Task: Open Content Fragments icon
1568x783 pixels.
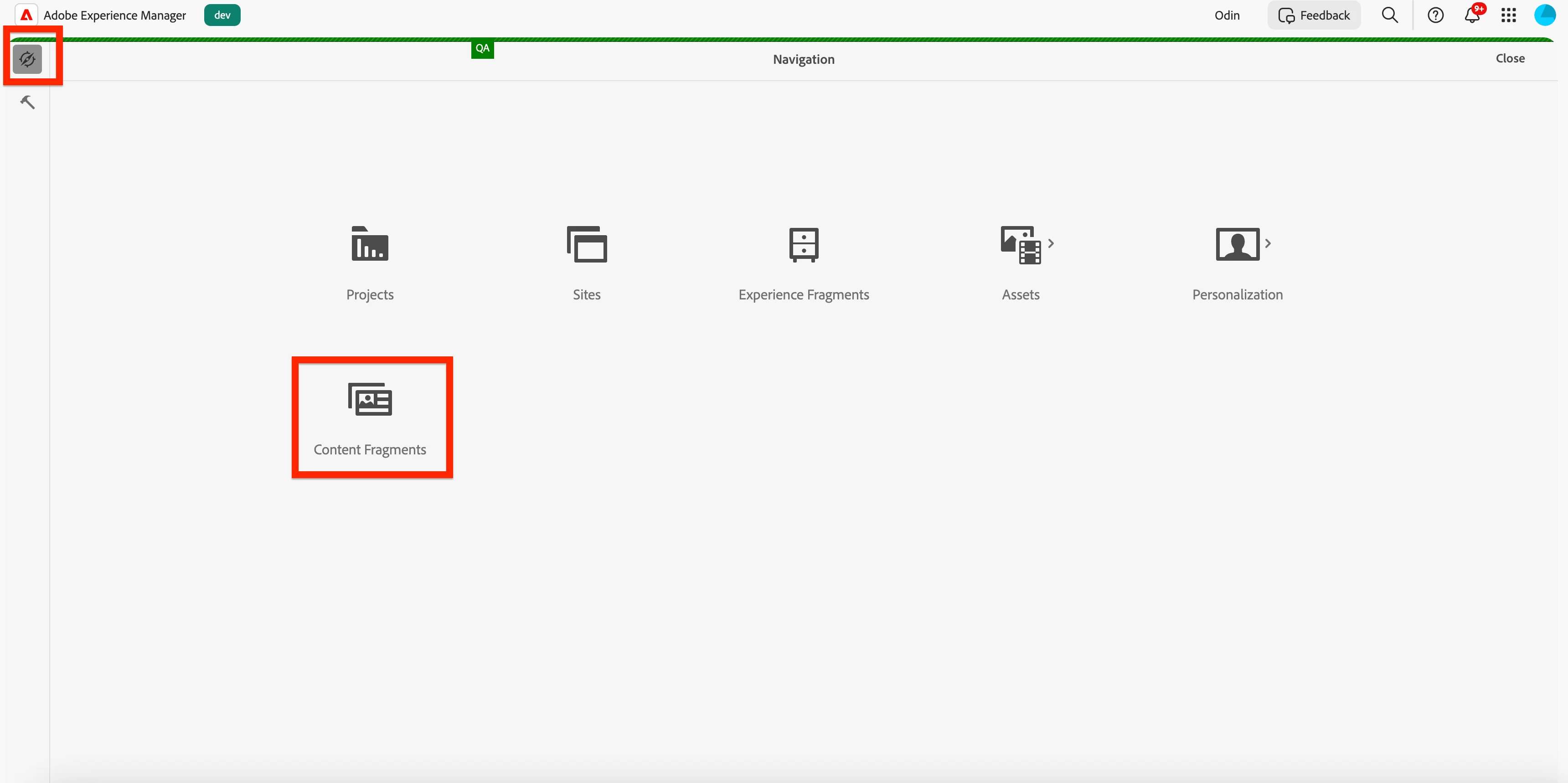Action: (370, 400)
